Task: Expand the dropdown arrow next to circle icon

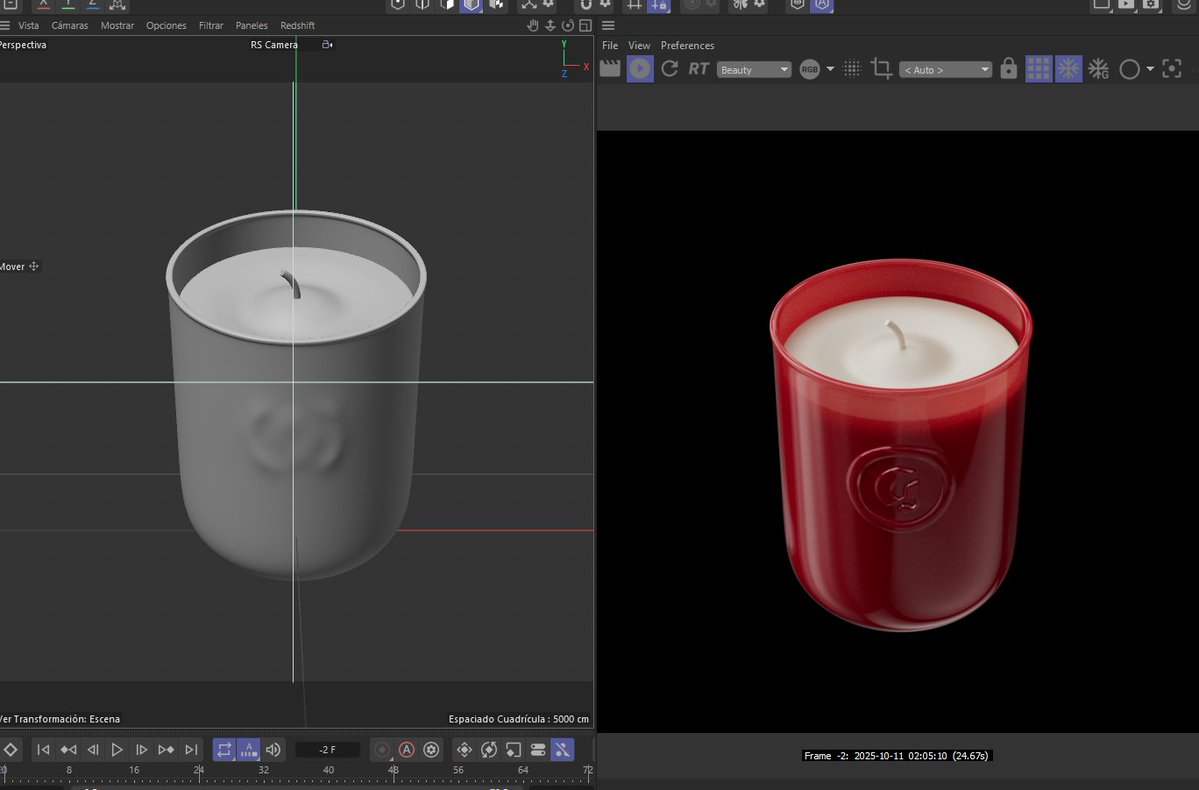Action: (x=1150, y=70)
